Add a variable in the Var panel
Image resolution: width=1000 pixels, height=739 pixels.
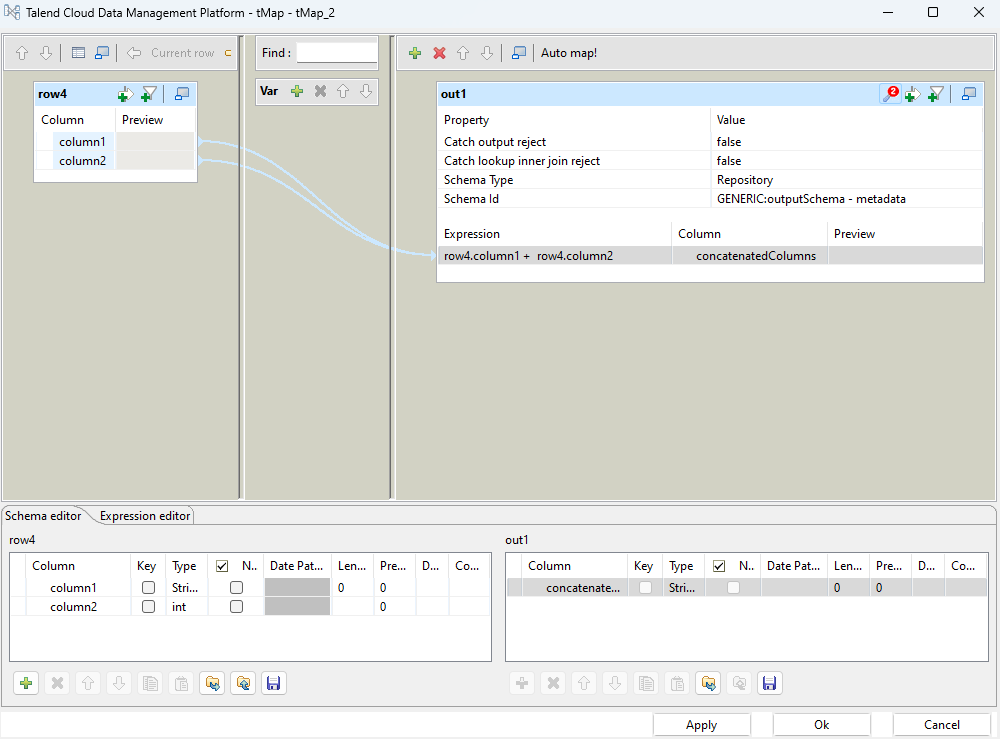coord(297,91)
